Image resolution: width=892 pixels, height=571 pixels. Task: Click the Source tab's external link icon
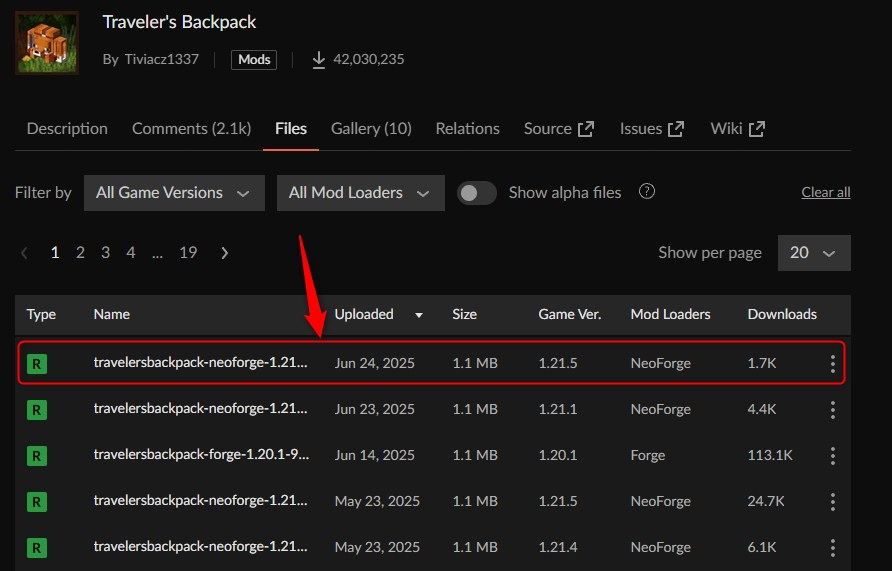coord(586,129)
